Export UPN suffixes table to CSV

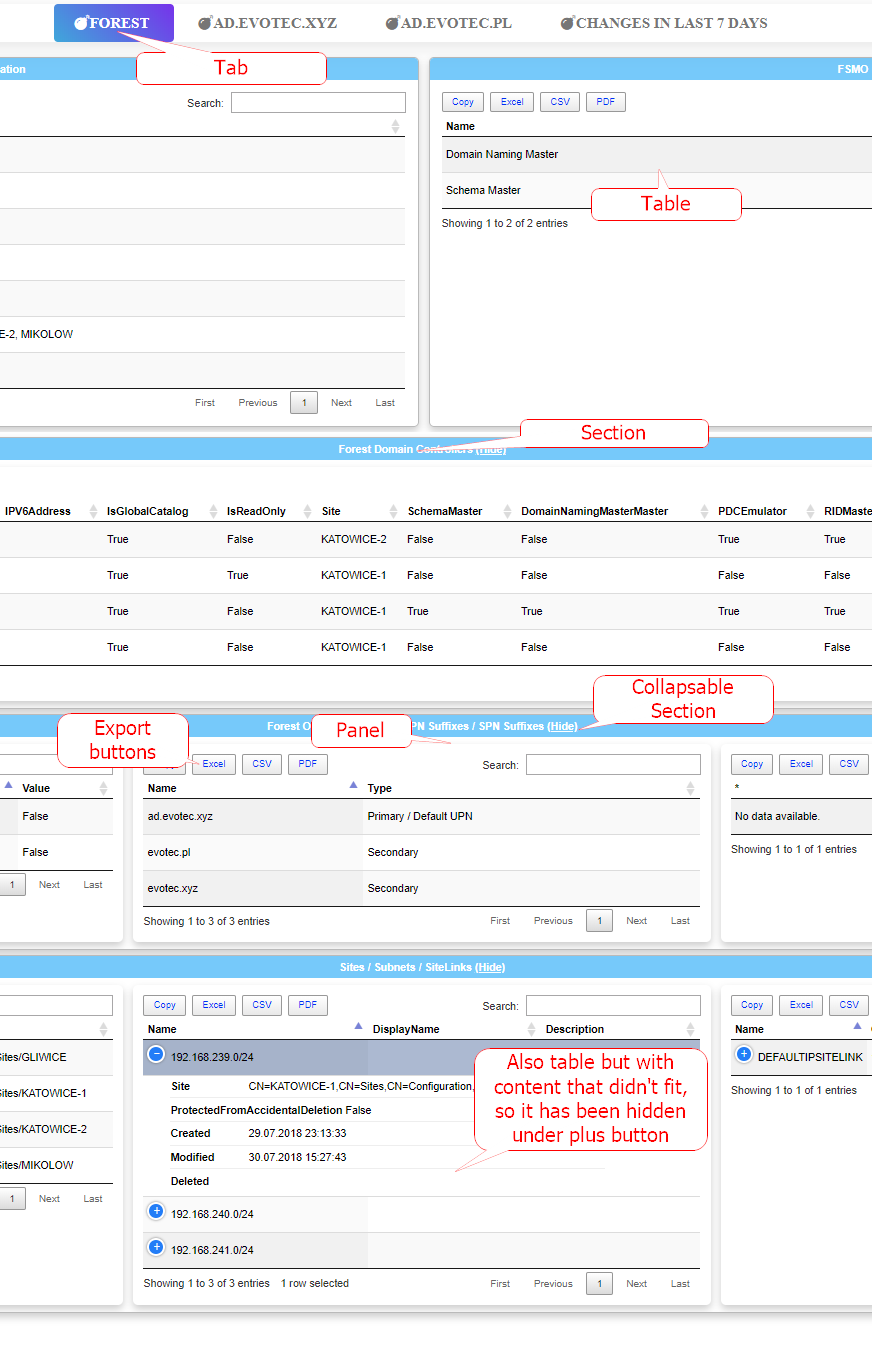pyautogui.click(x=262, y=764)
